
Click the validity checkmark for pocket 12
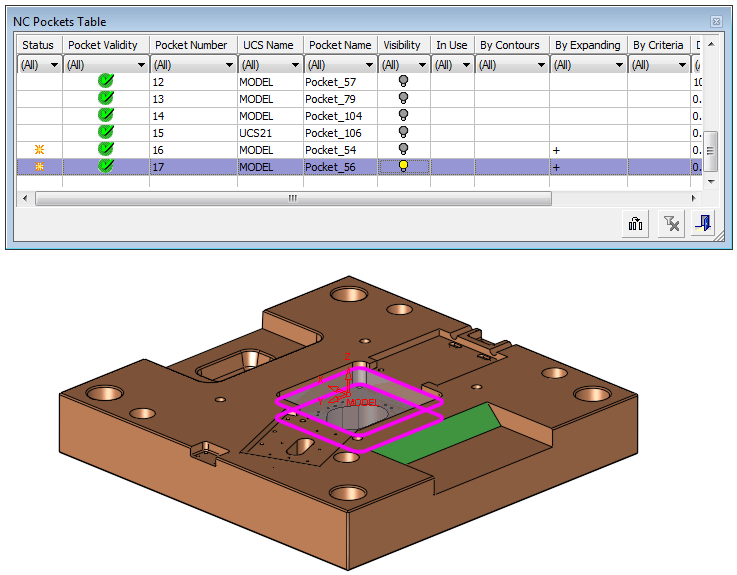[x=105, y=82]
